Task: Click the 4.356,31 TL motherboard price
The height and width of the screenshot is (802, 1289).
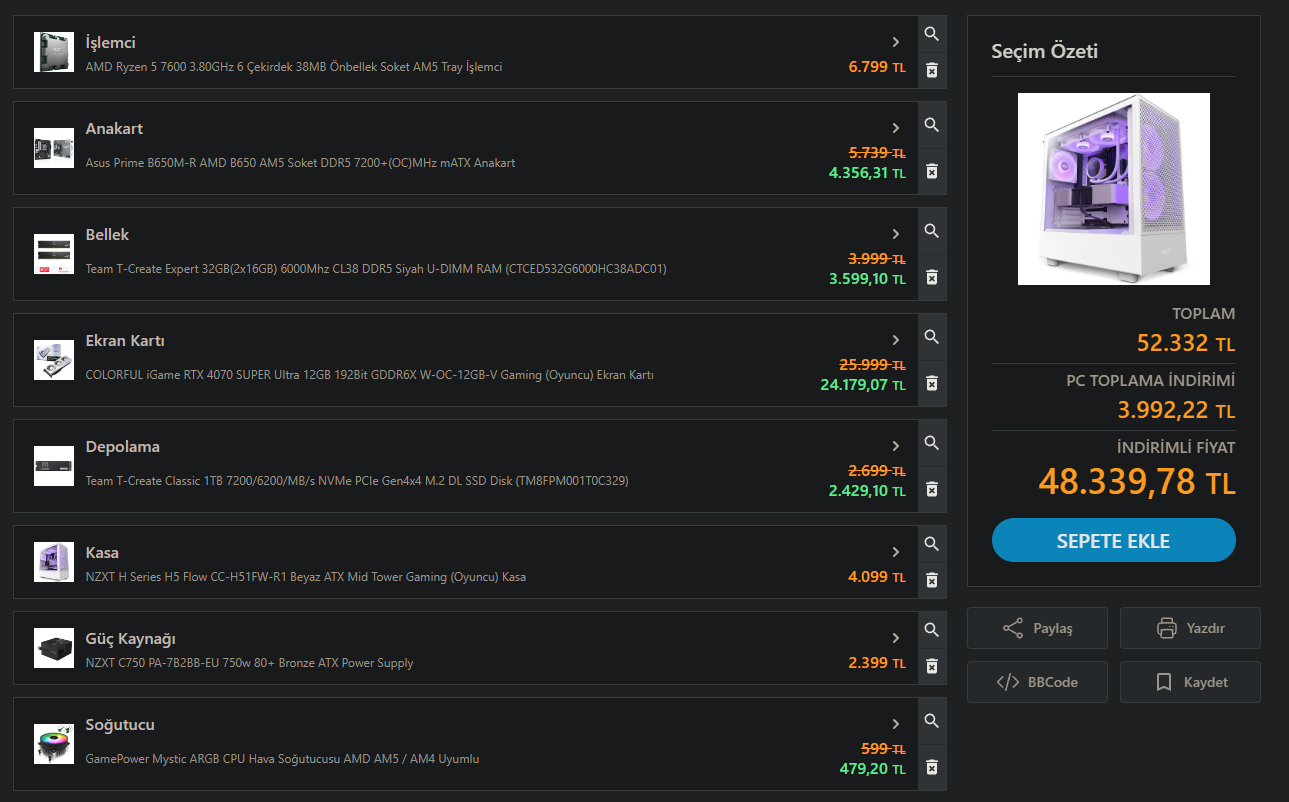Action: point(867,172)
